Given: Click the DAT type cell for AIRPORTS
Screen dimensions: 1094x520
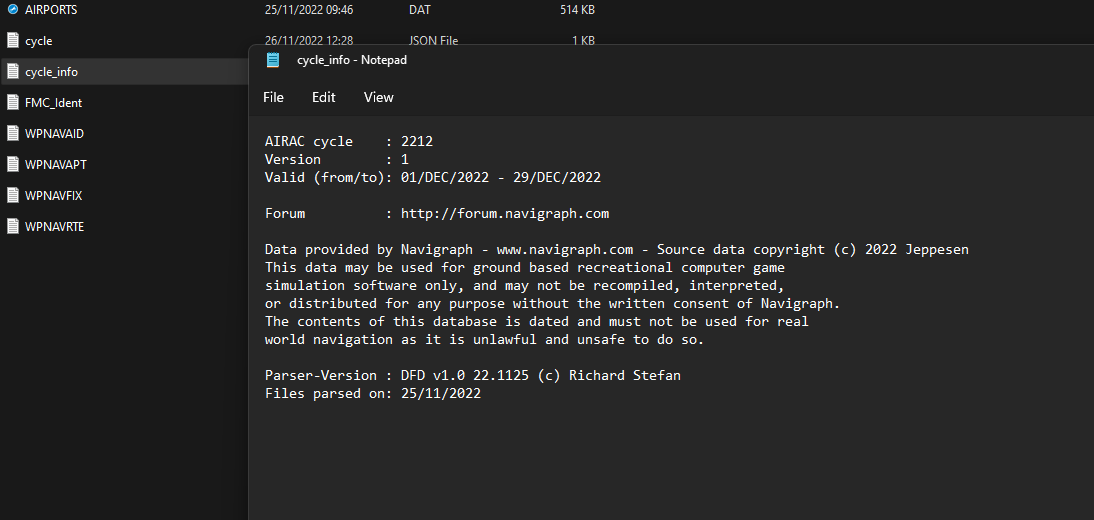Looking at the screenshot, I should point(420,9).
